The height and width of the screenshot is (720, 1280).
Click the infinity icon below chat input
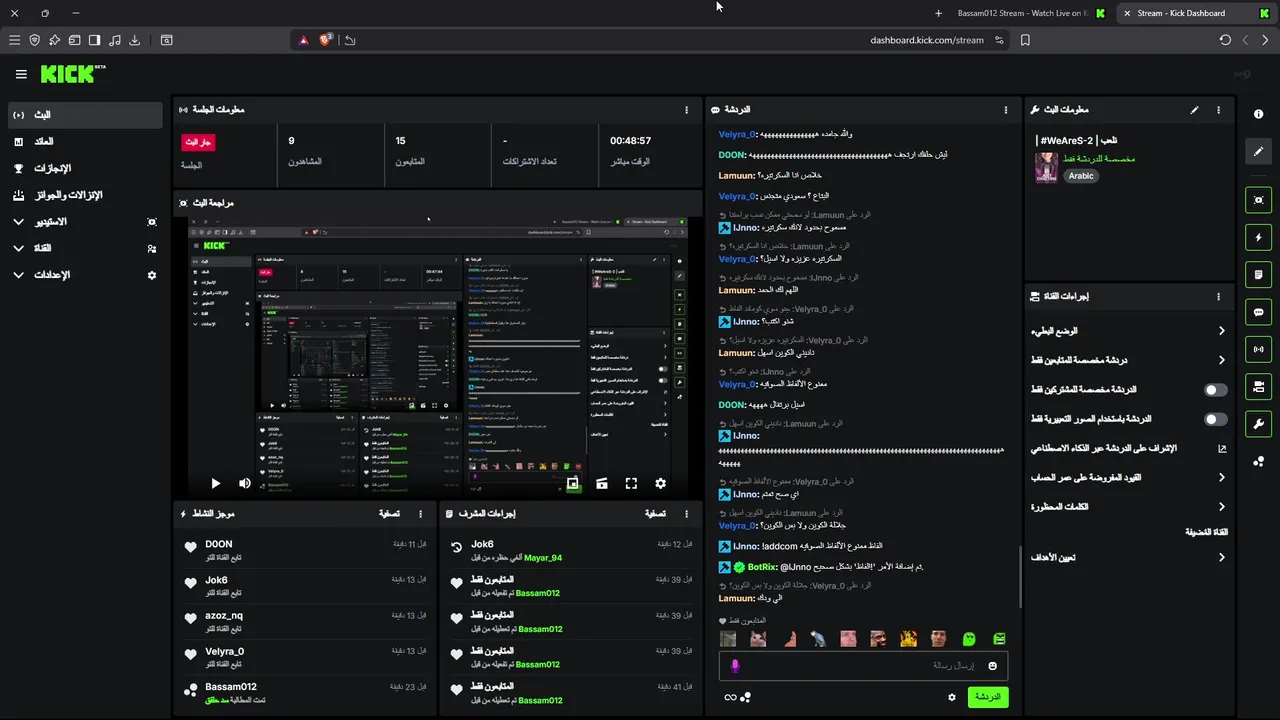[x=731, y=697]
